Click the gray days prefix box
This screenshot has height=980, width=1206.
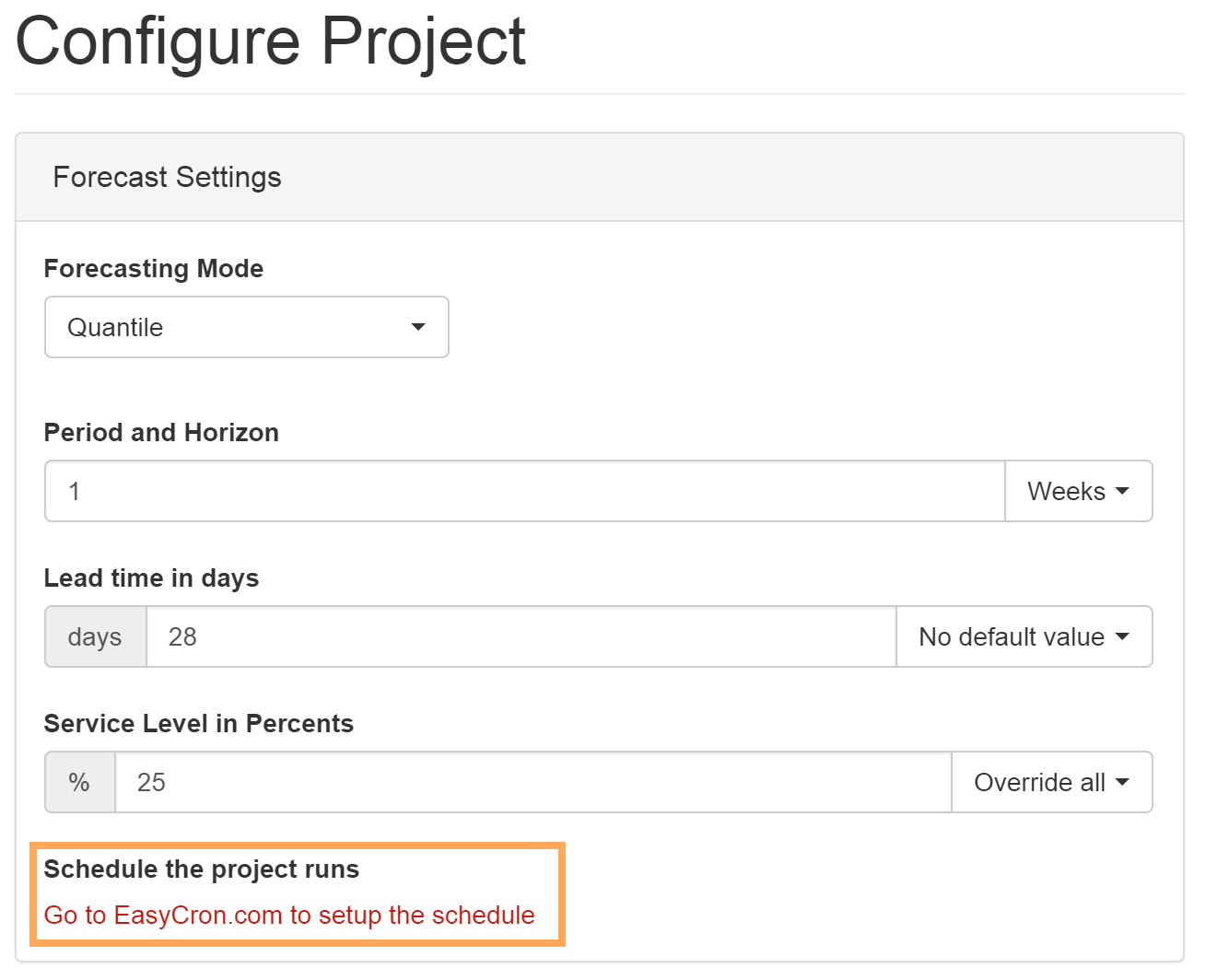95,636
